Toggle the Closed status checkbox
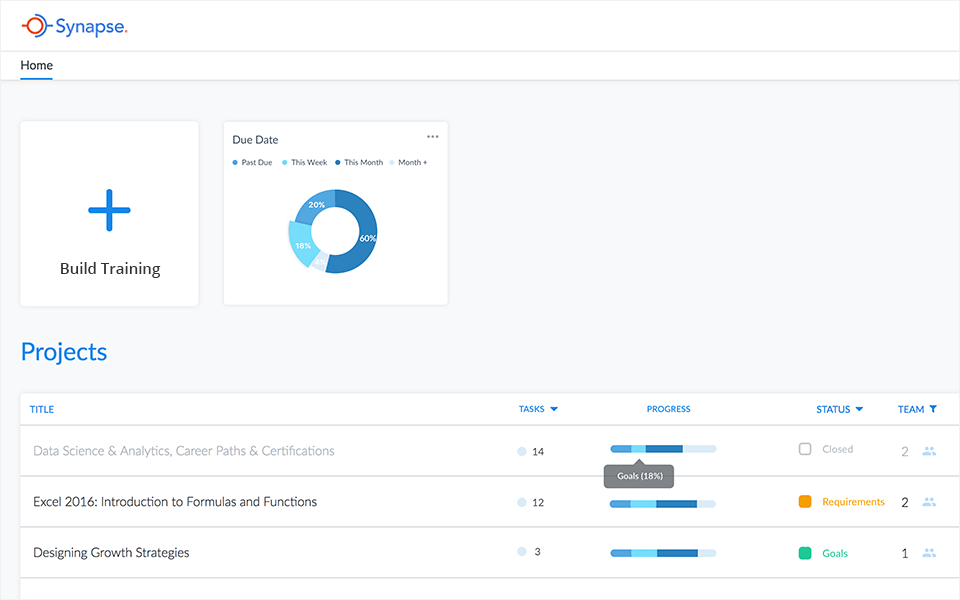 (x=805, y=449)
